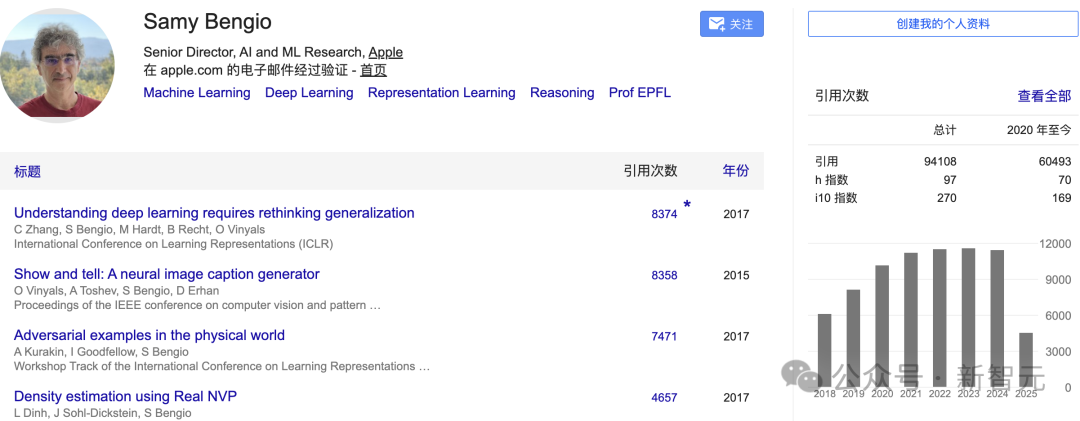Viewport: 1080px width, 421px height.
Task: Click the 引用 metric label
Action: (x=826, y=162)
